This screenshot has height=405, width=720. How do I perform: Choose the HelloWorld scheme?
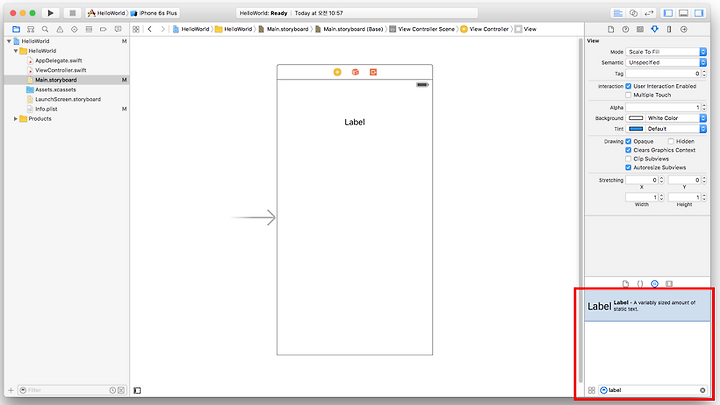pos(107,13)
